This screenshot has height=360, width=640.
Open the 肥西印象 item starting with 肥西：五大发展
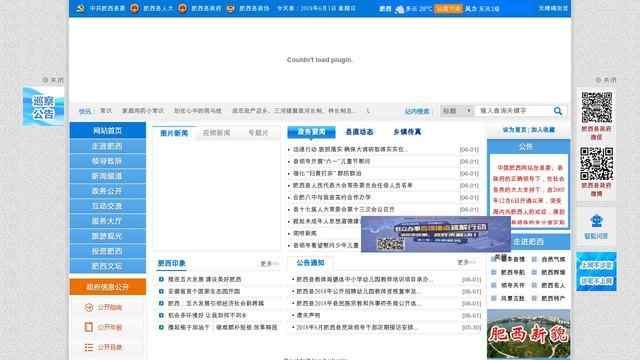[x=216, y=303]
